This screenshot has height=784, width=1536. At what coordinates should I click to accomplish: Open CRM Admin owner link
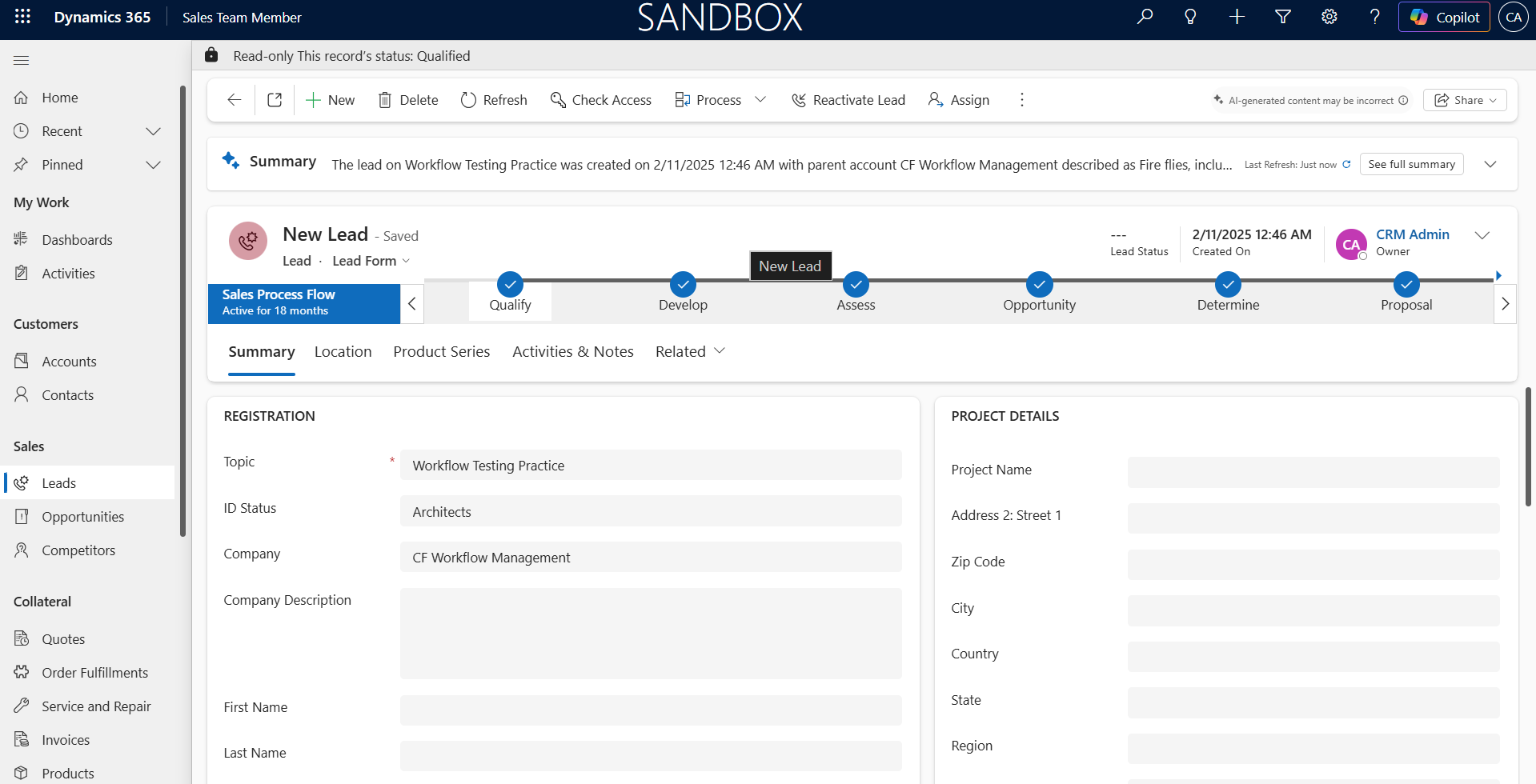1413,234
